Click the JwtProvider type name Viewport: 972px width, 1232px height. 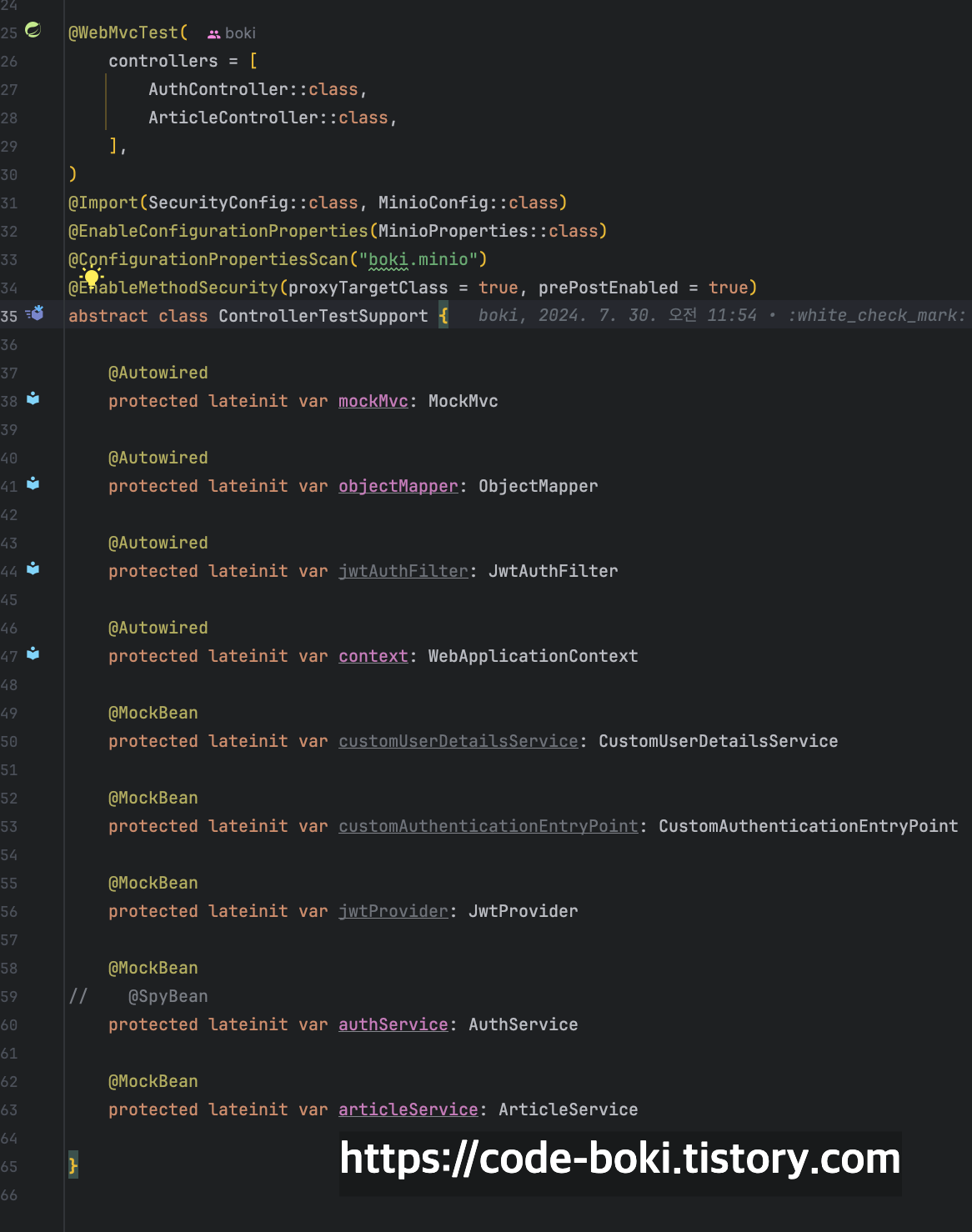click(524, 911)
